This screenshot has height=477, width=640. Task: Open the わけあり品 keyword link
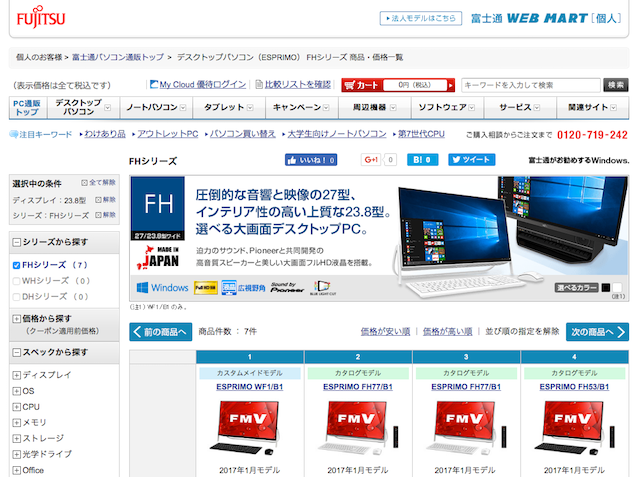(x=105, y=134)
